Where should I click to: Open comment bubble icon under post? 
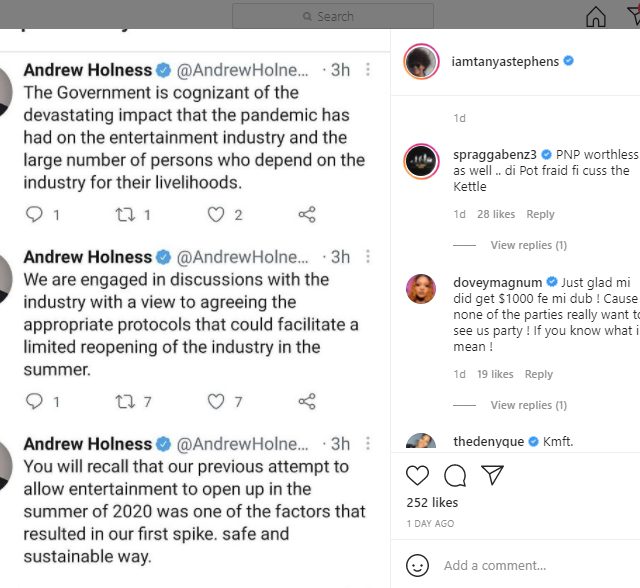coord(455,474)
